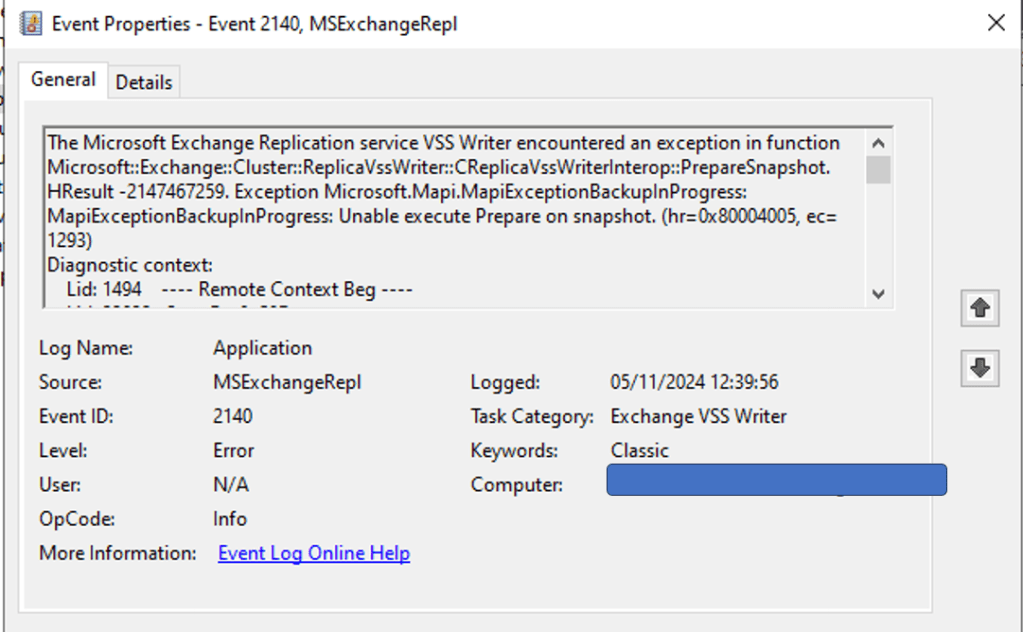Click the MSExchangeRepl source value
This screenshot has height=632, width=1023.
287,382
